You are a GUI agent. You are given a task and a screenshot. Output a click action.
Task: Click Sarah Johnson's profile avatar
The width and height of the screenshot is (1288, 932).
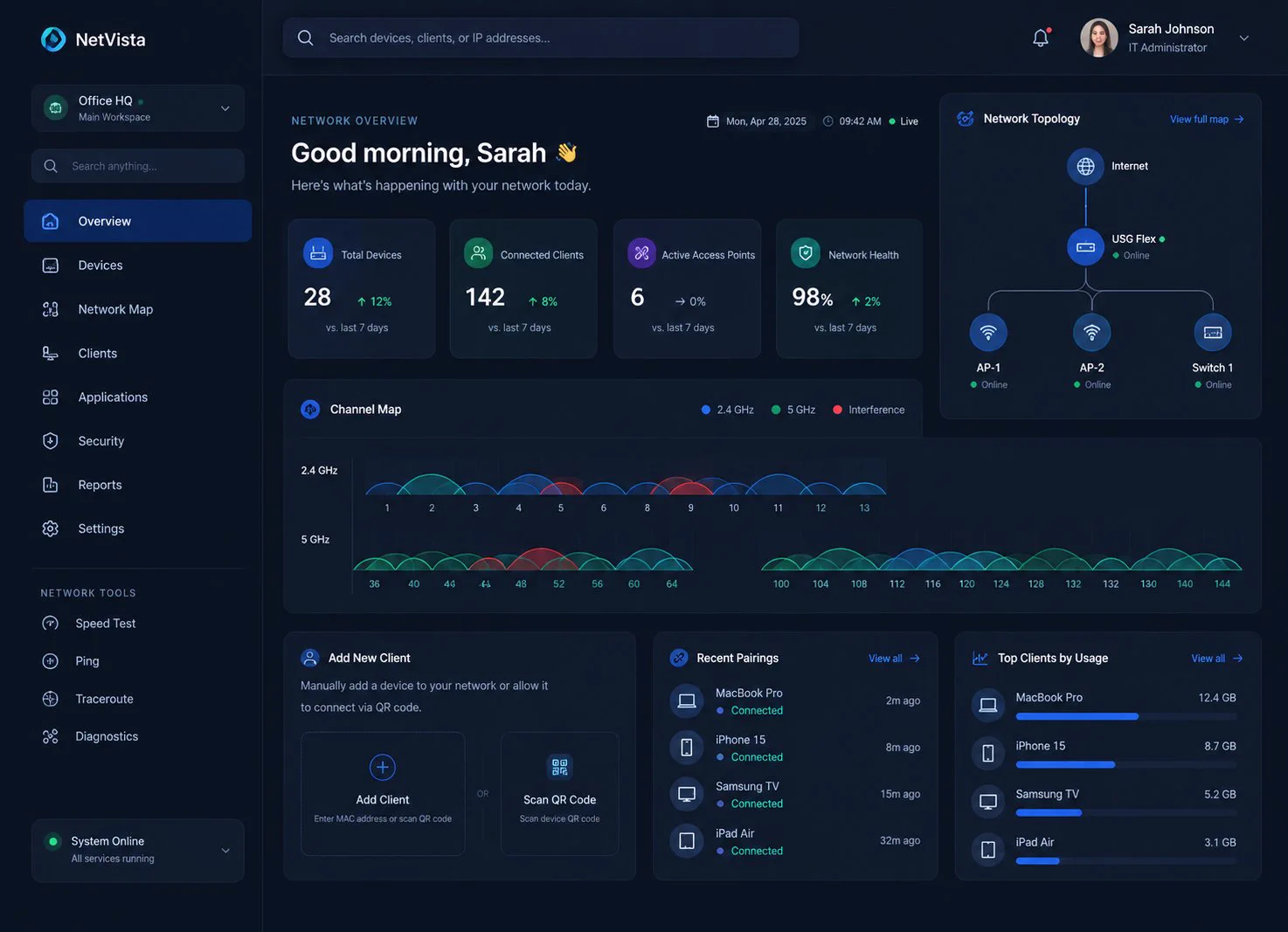[x=1099, y=38]
